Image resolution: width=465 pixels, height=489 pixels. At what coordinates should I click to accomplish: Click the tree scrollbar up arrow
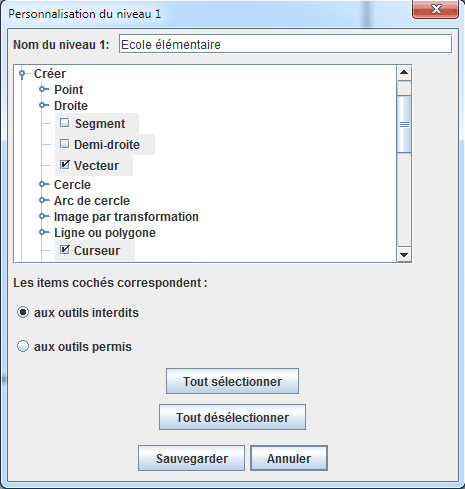[x=404, y=73]
